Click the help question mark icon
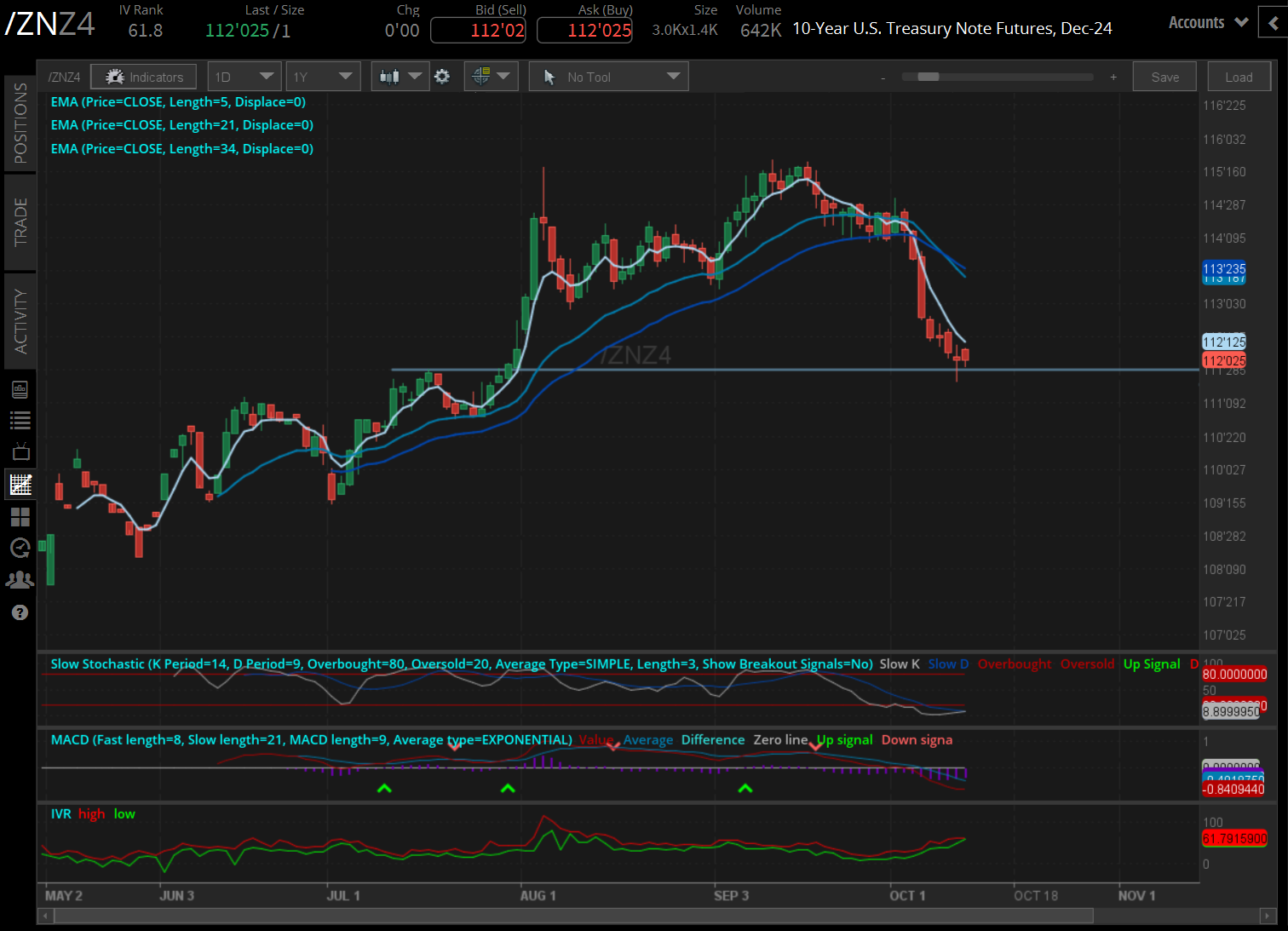 (x=20, y=612)
